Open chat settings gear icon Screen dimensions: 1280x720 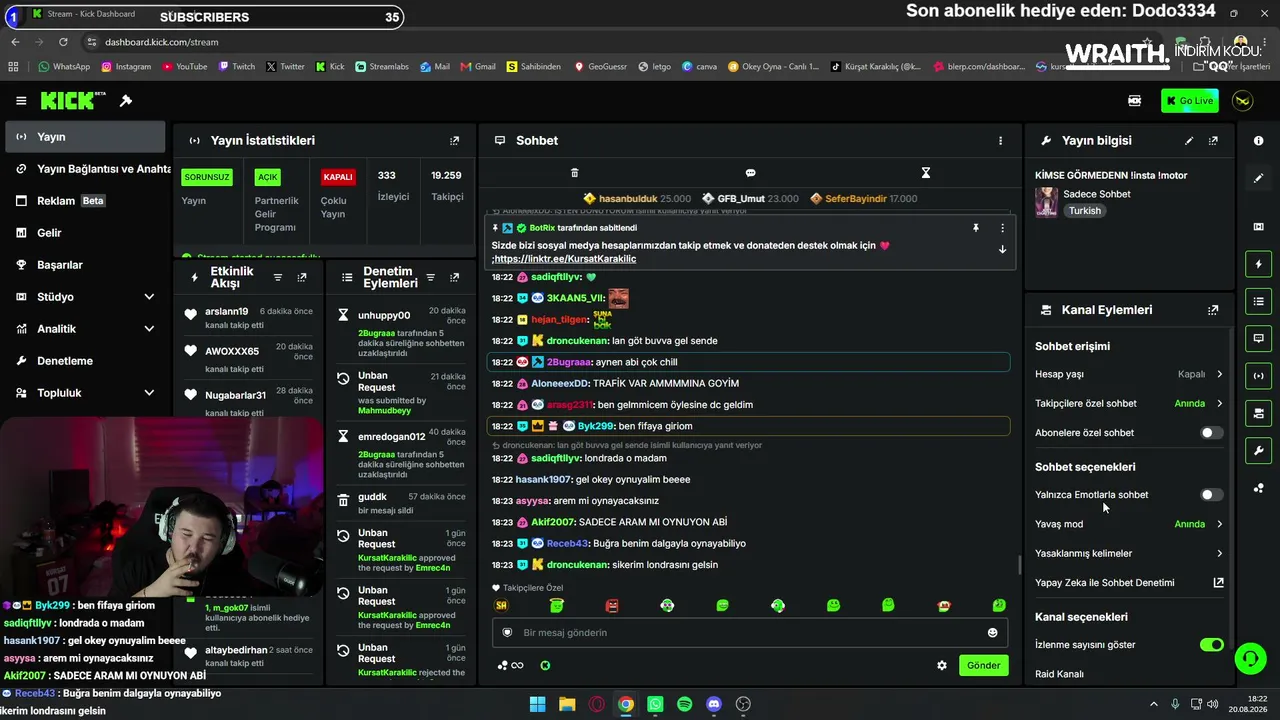pos(942,665)
